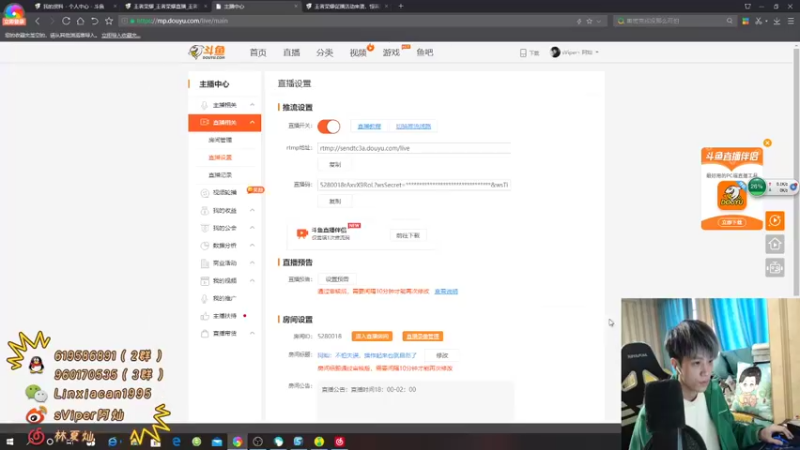Open the Mail app taskbar icon
This screenshot has width=800, height=450.
[217, 441]
